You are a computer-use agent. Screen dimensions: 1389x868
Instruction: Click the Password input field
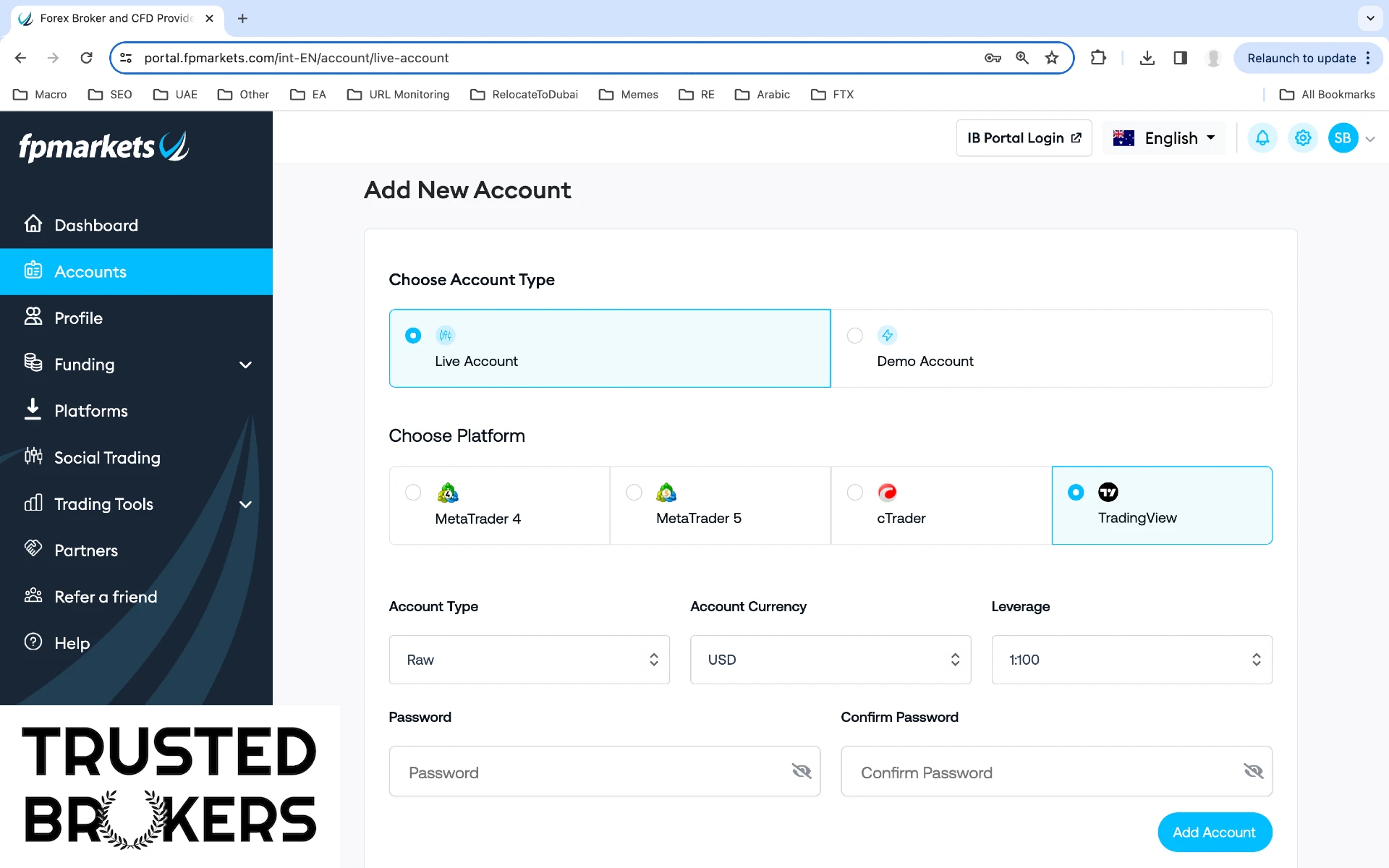[605, 771]
